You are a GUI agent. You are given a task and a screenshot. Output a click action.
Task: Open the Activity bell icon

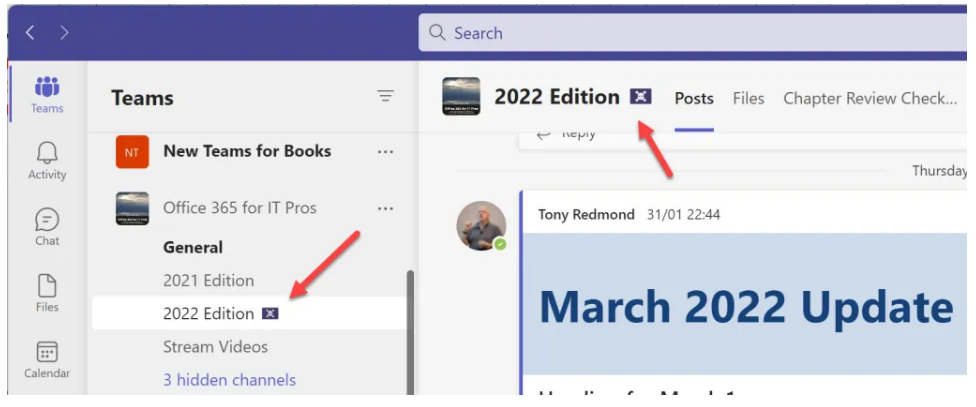point(47,161)
